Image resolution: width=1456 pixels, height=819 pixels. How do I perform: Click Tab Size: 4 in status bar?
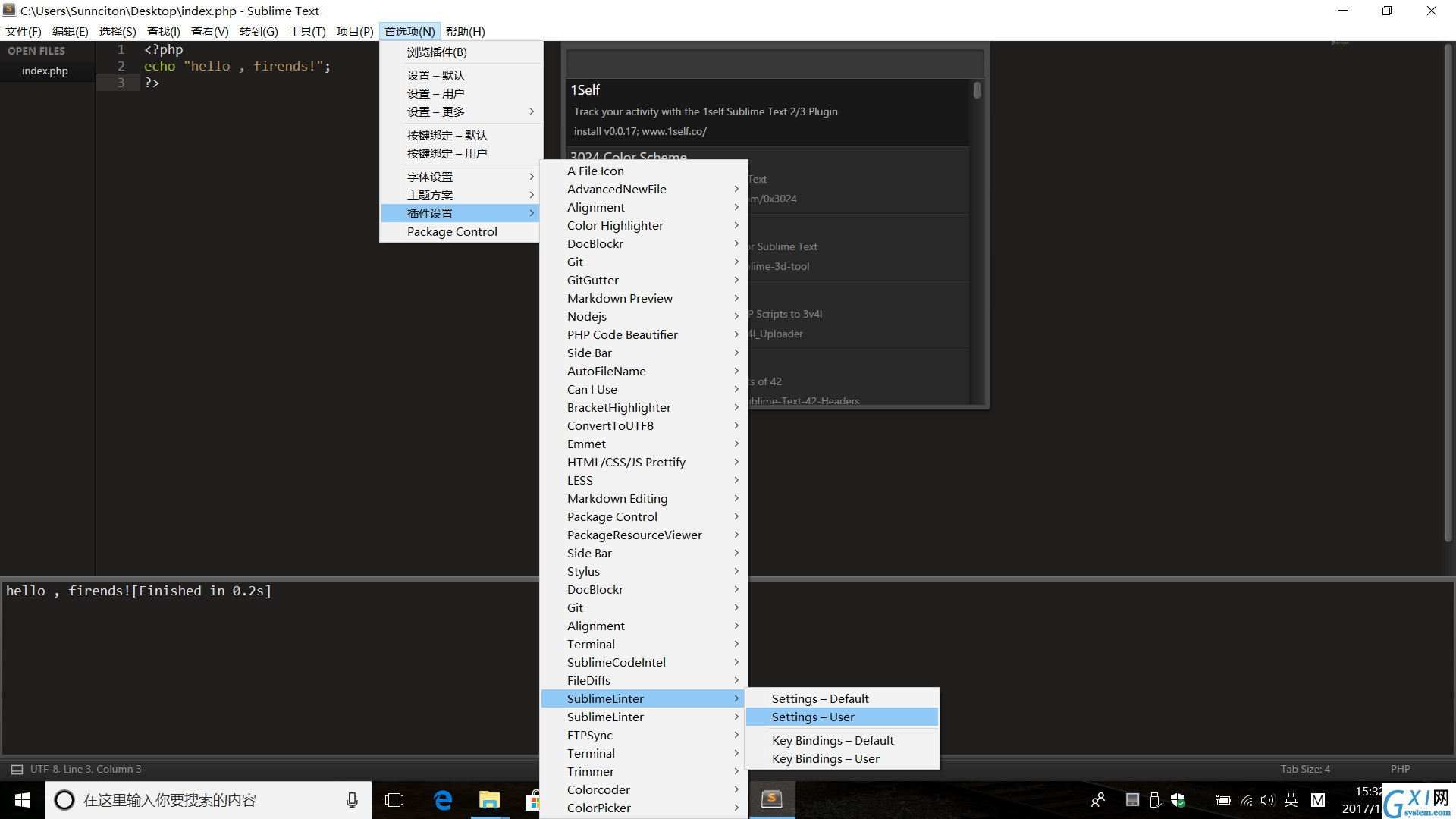(1305, 769)
